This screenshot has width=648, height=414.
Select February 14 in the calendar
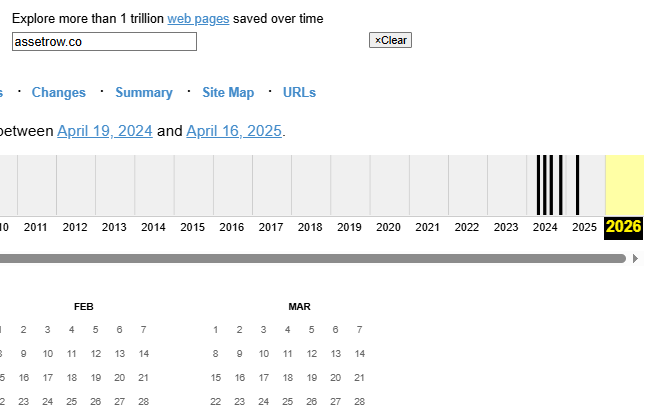(144, 353)
